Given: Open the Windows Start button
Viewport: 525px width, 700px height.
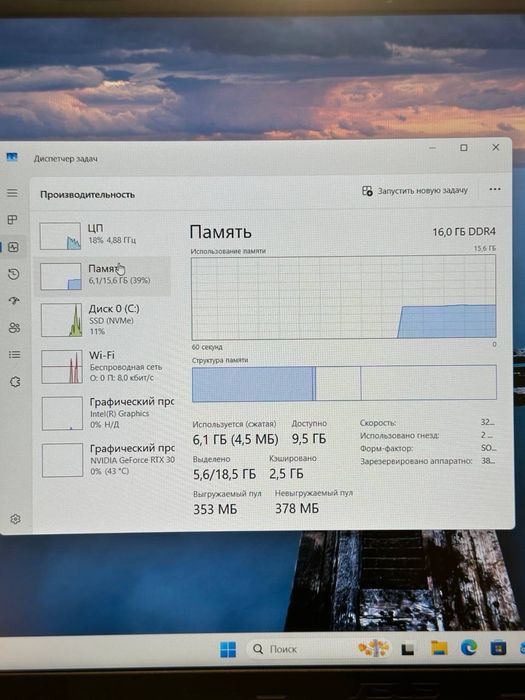Looking at the screenshot, I should (228, 650).
